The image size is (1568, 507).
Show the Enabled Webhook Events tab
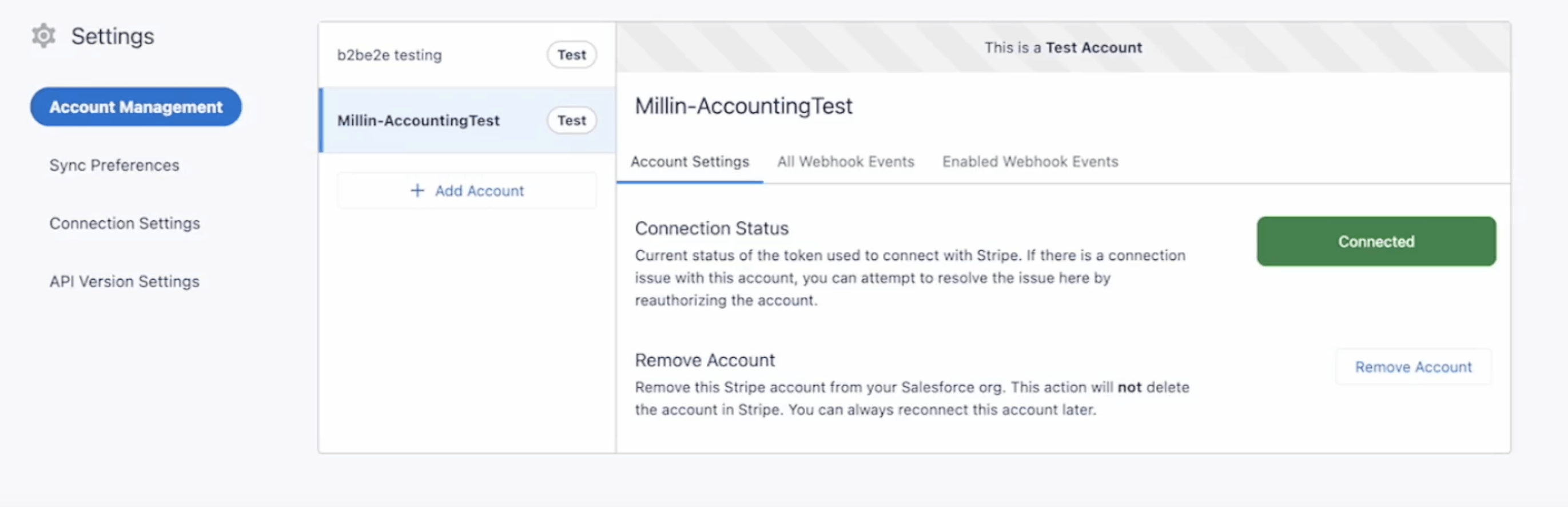(1030, 161)
